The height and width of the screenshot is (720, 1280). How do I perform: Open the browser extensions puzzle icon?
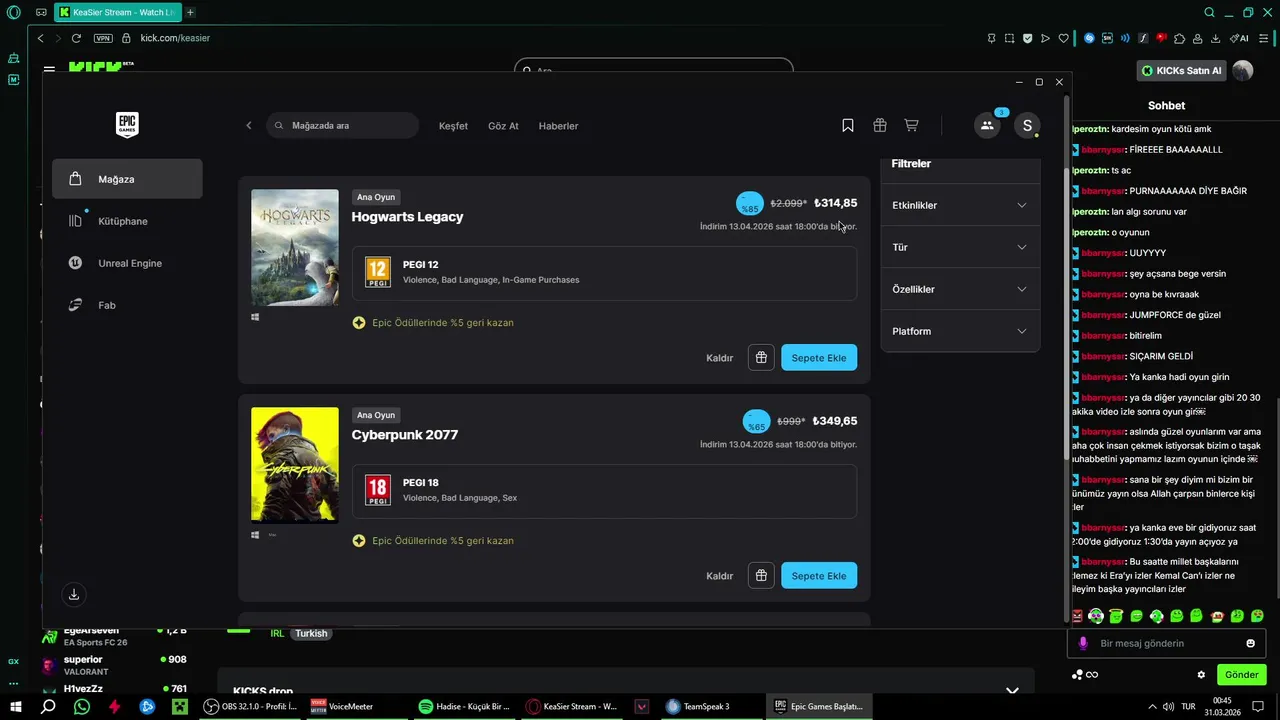1179,38
